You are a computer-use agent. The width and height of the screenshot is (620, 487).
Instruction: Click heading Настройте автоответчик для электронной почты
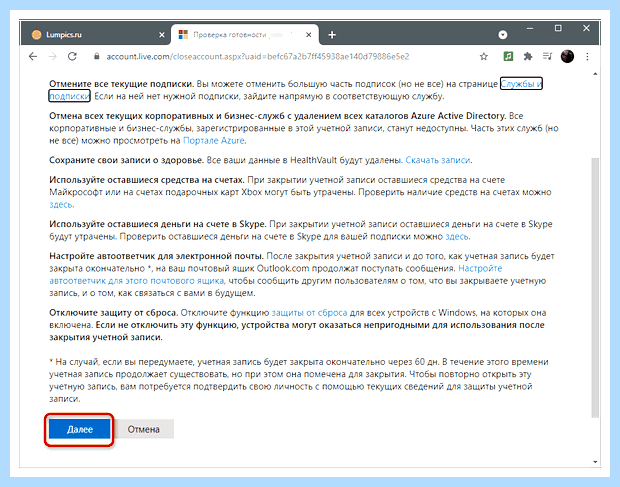click(x=156, y=256)
